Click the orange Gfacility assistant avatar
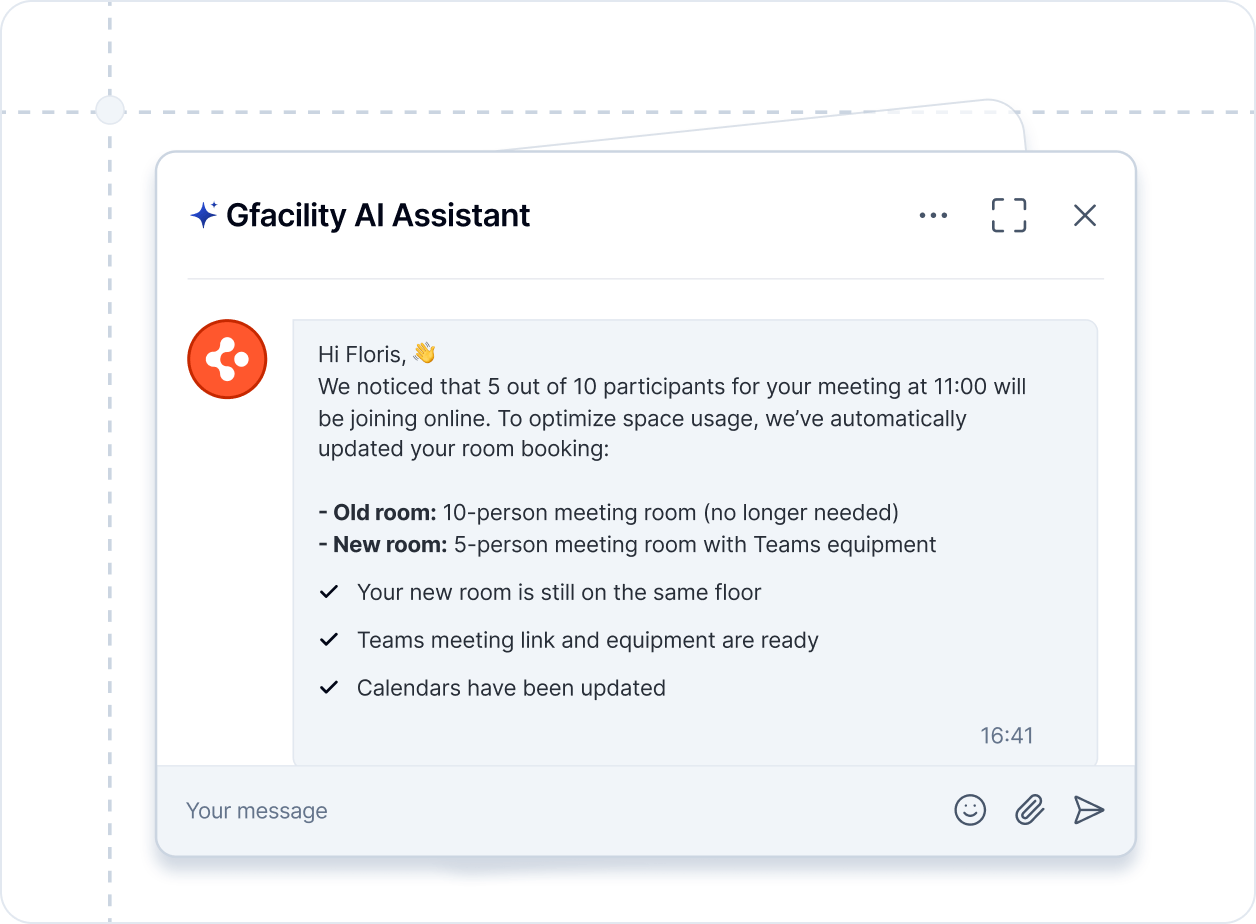The width and height of the screenshot is (1256, 924). pos(227,360)
